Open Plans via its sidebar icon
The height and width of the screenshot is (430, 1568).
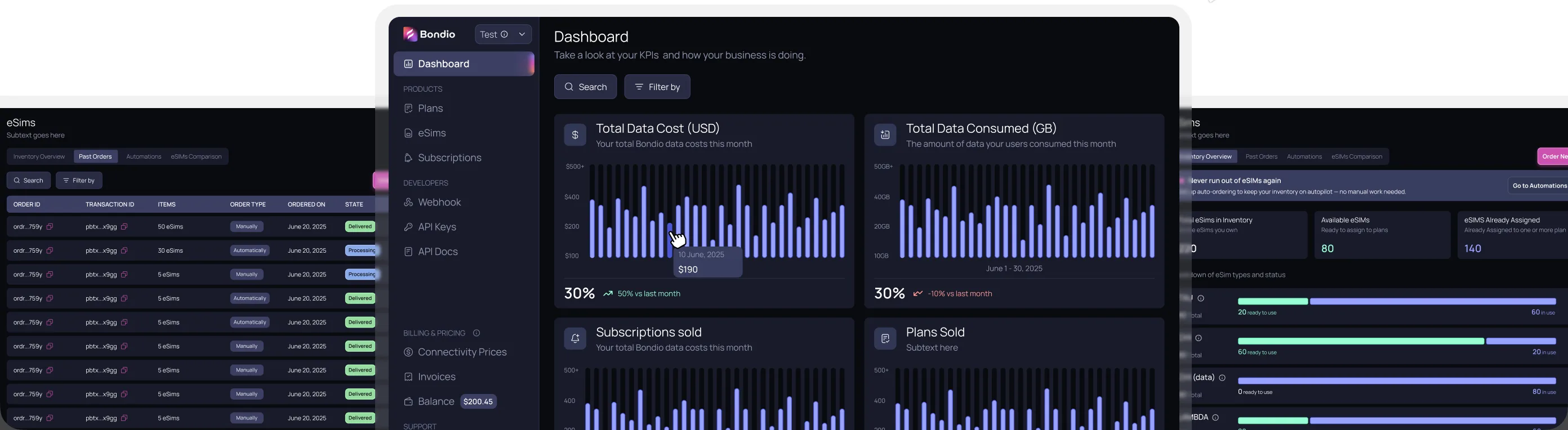click(x=408, y=108)
